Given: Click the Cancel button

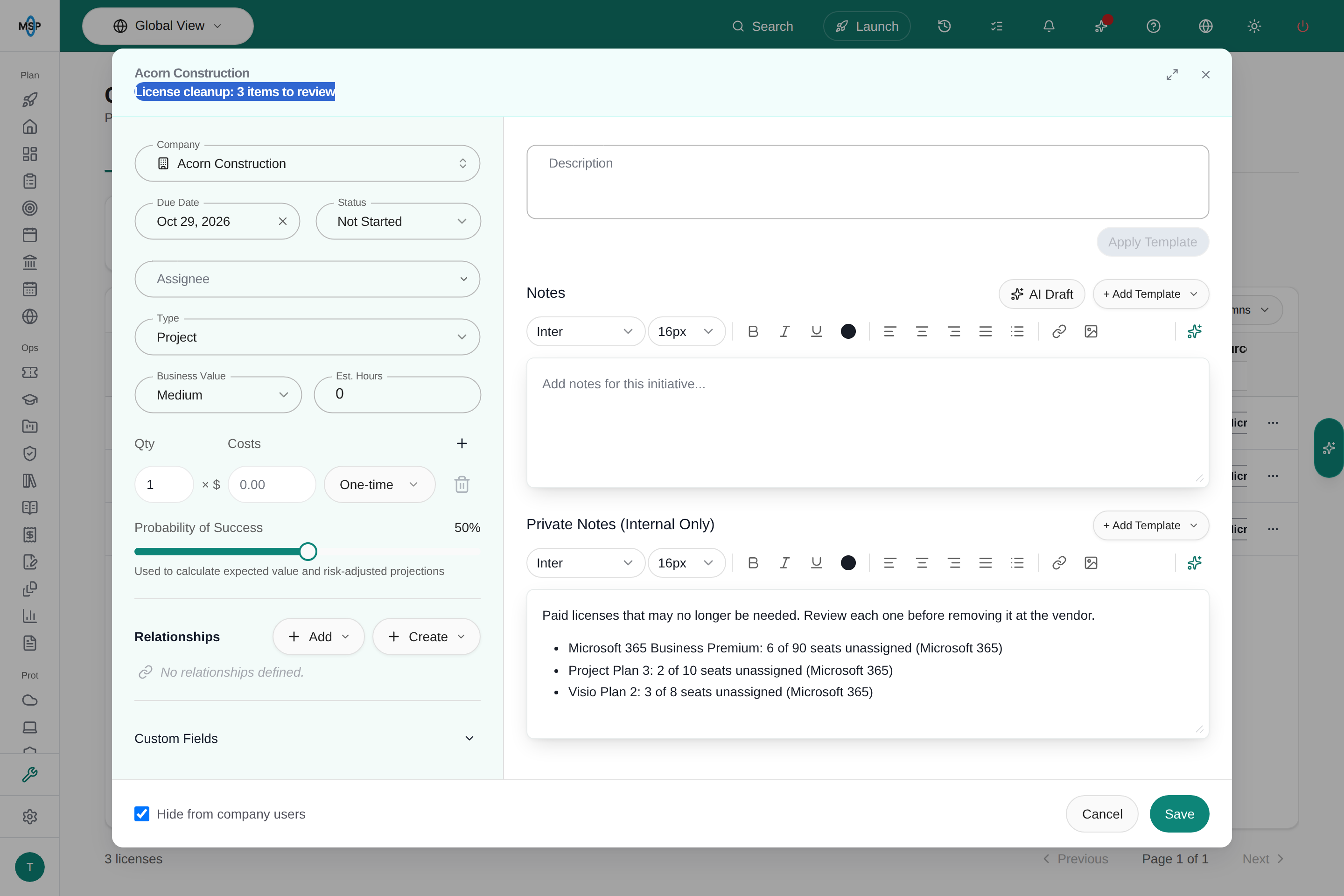Looking at the screenshot, I should (1102, 814).
